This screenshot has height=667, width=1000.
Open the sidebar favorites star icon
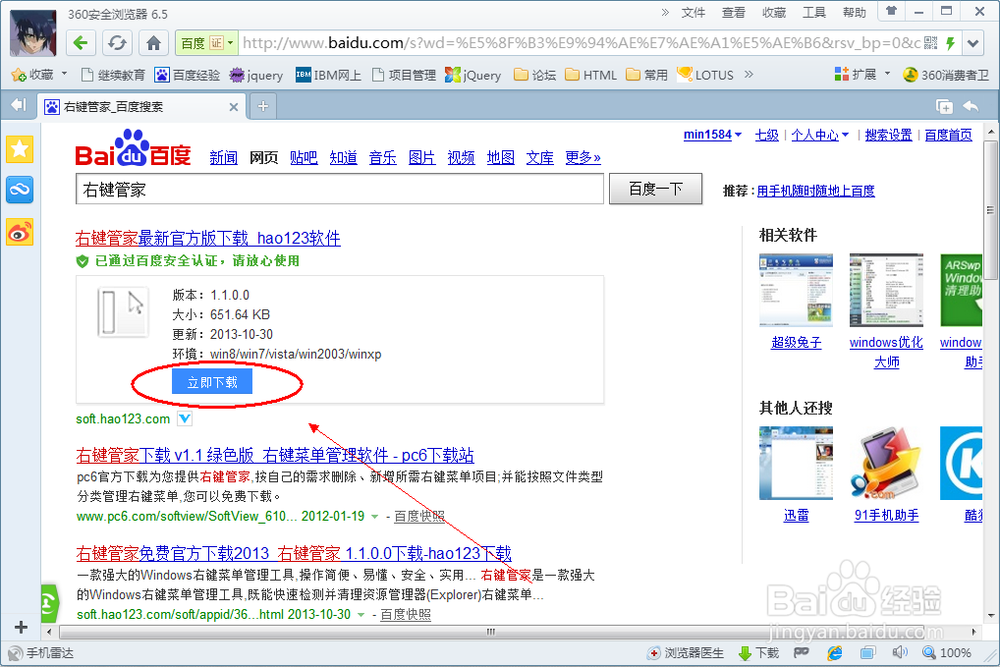tap(20, 150)
